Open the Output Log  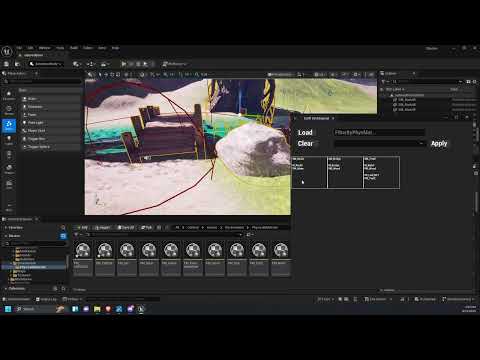(x=46, y=299)
